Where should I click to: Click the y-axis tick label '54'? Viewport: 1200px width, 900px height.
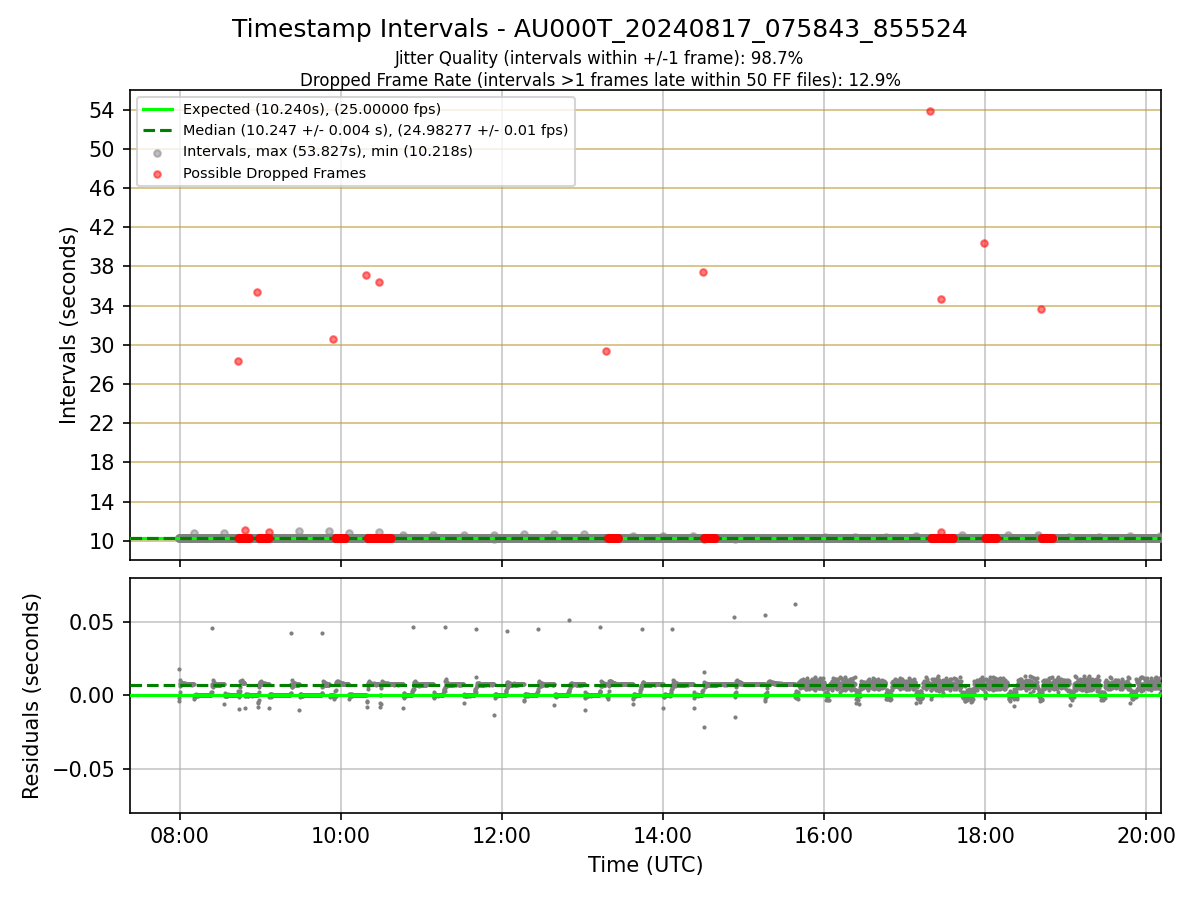pyautogui.click(x=103, y=110)
